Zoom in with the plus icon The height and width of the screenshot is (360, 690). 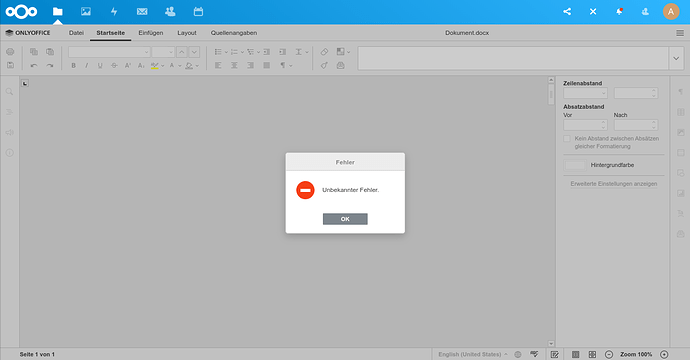pos(664,354)
